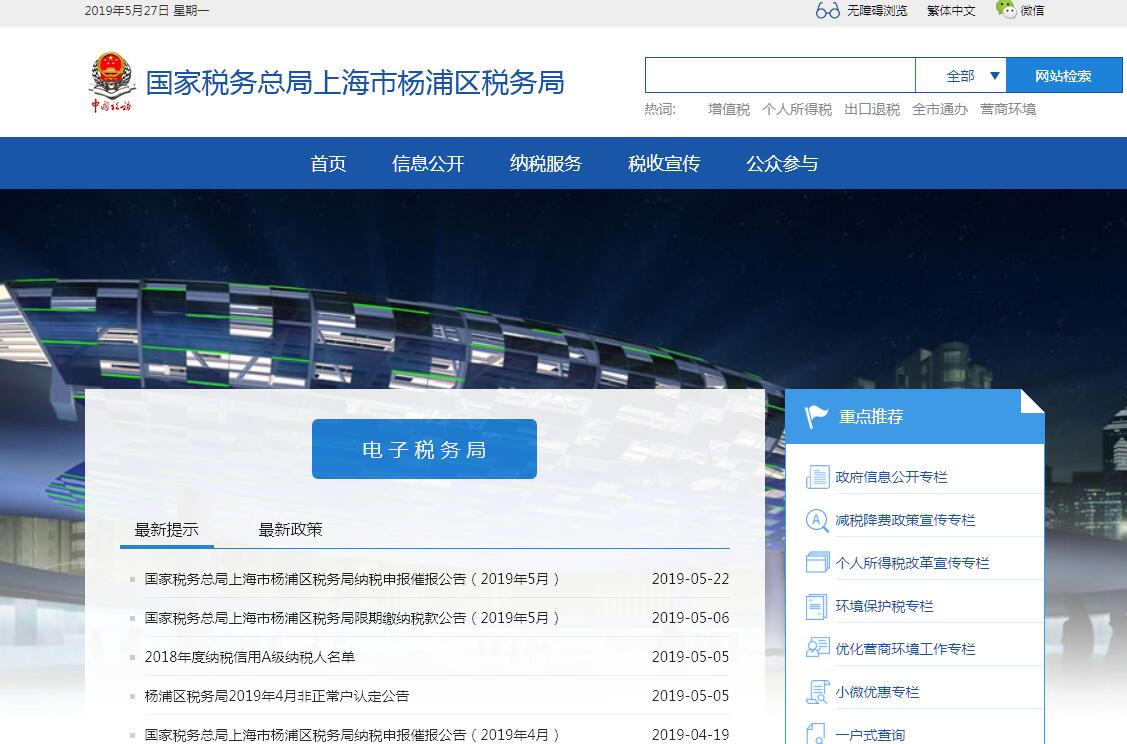Click the WeChat icon
This screenshot has height=744, width=1127.
[x=1006, y=10]
